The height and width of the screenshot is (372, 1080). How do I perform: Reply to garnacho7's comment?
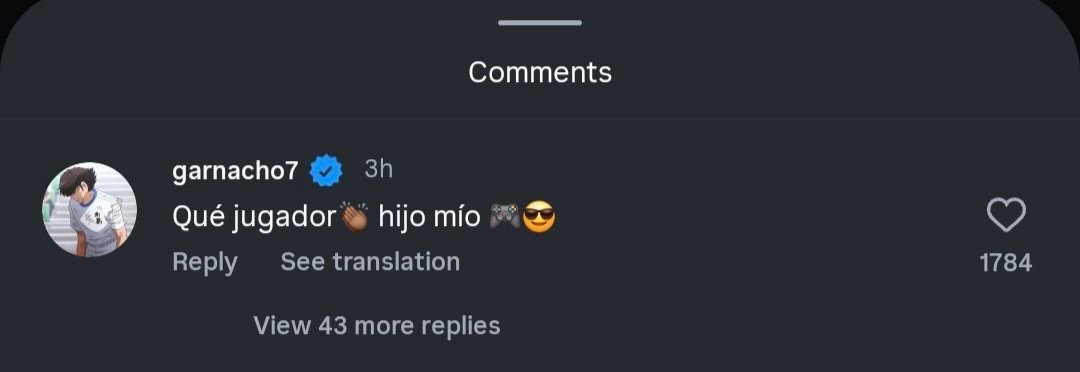coord(205,262)
